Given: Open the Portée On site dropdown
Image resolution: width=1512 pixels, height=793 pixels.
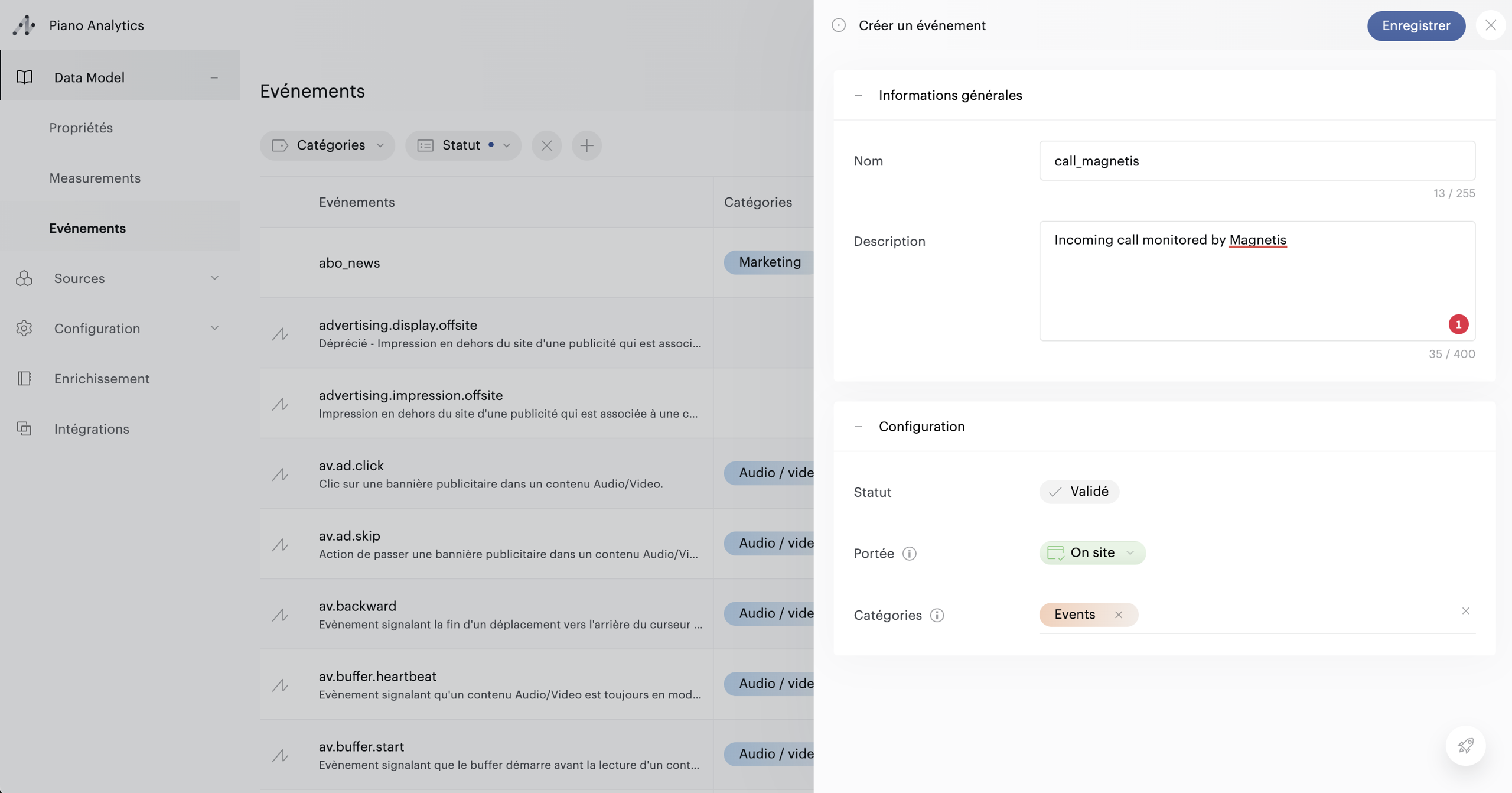Looking at the screenshot, I should [x=1092, y=553].
